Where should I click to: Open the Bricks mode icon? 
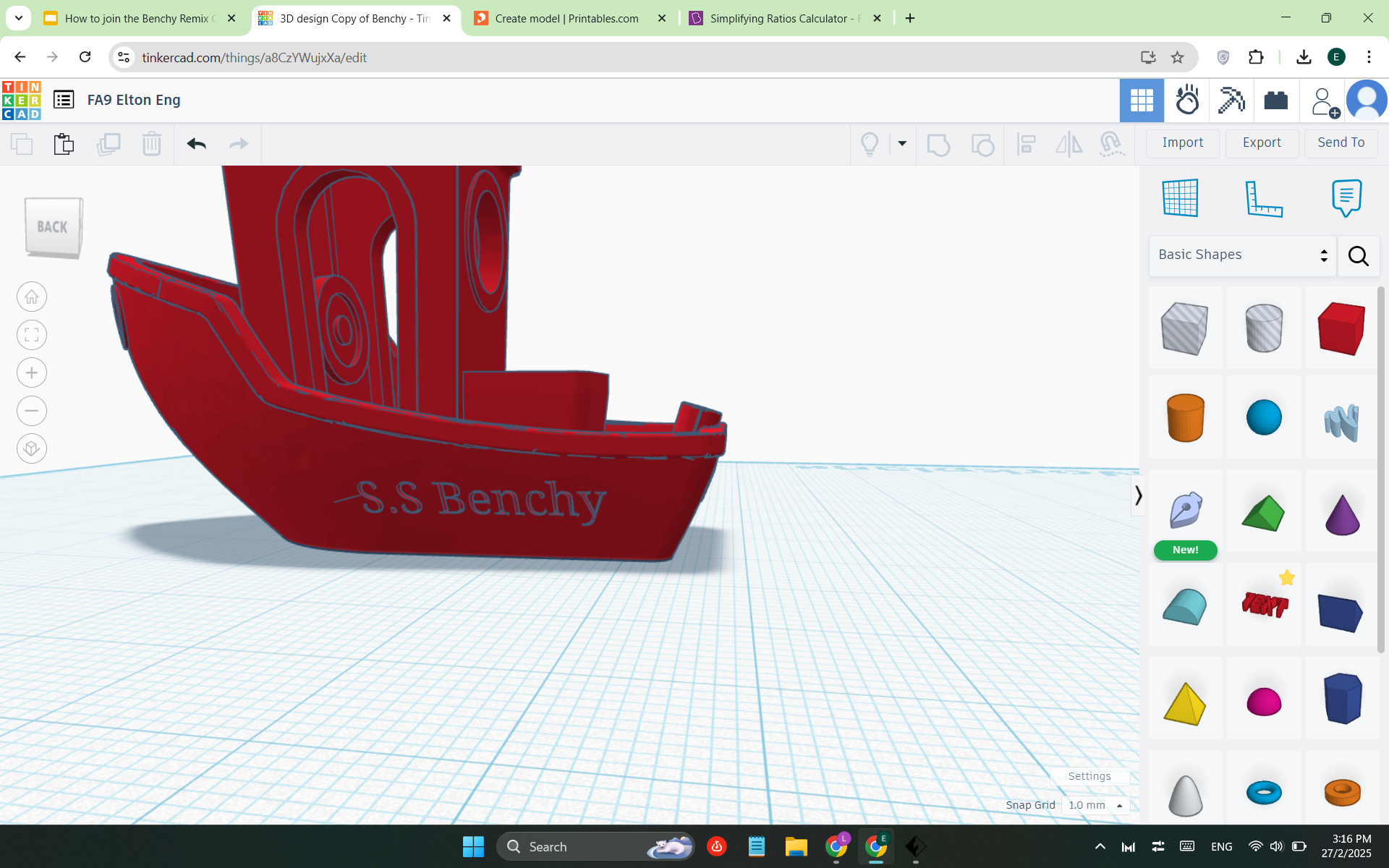[x=1275, y=101]
